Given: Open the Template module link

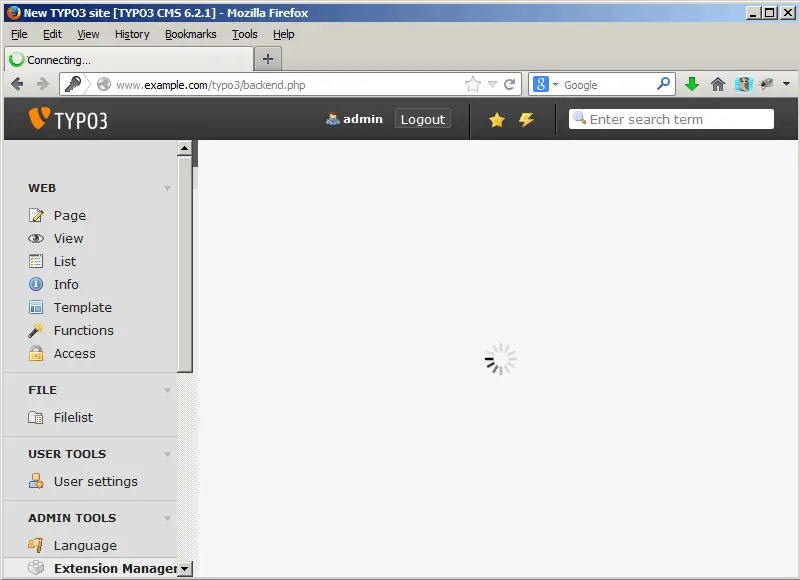Looking at the screenshot, I should pyautogui.click(x=83, y=308).
